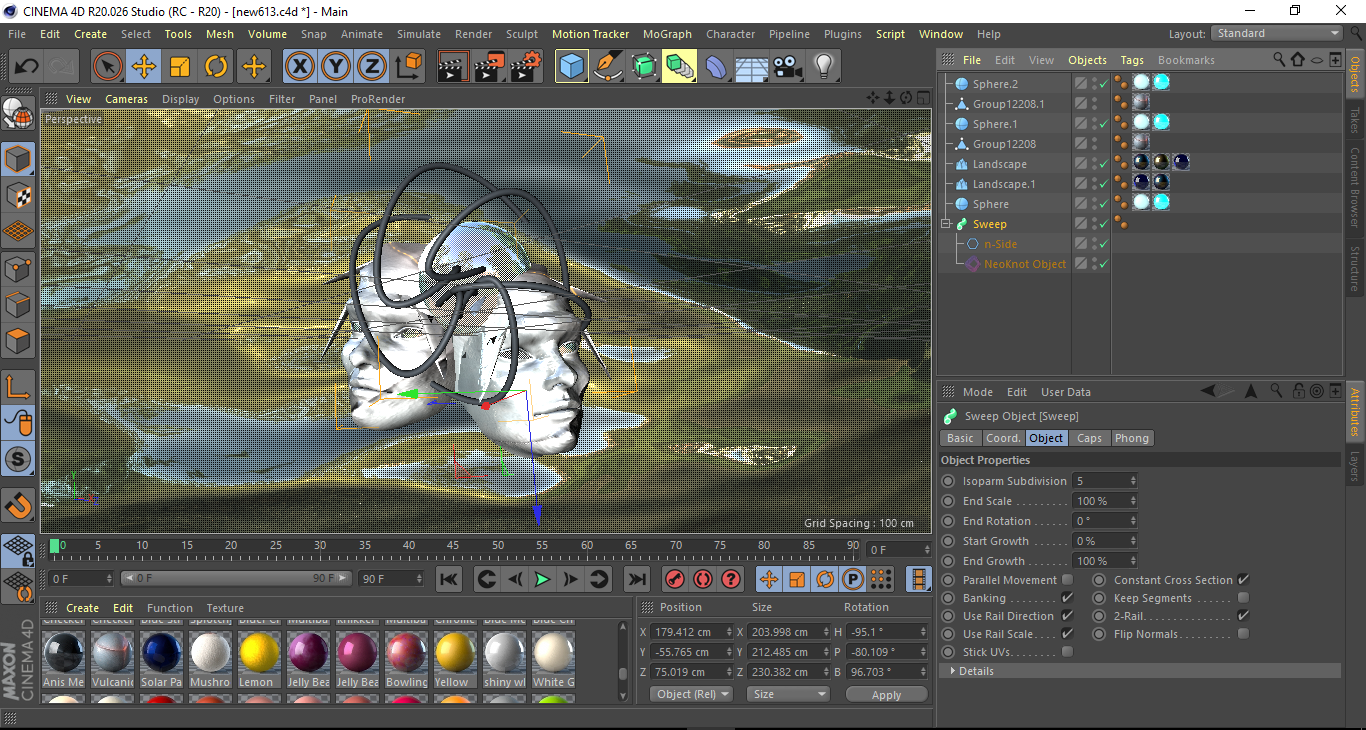1366x730 pixels.
Task: Open the Mode menu in Attributes
Action: [x=977, y=392]
